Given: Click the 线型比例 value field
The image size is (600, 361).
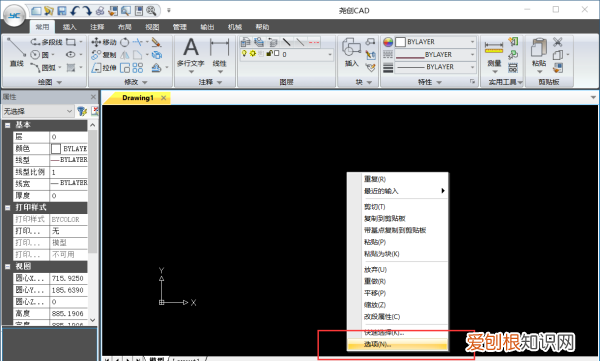Looking at the screenshot, I should [69, 172].
